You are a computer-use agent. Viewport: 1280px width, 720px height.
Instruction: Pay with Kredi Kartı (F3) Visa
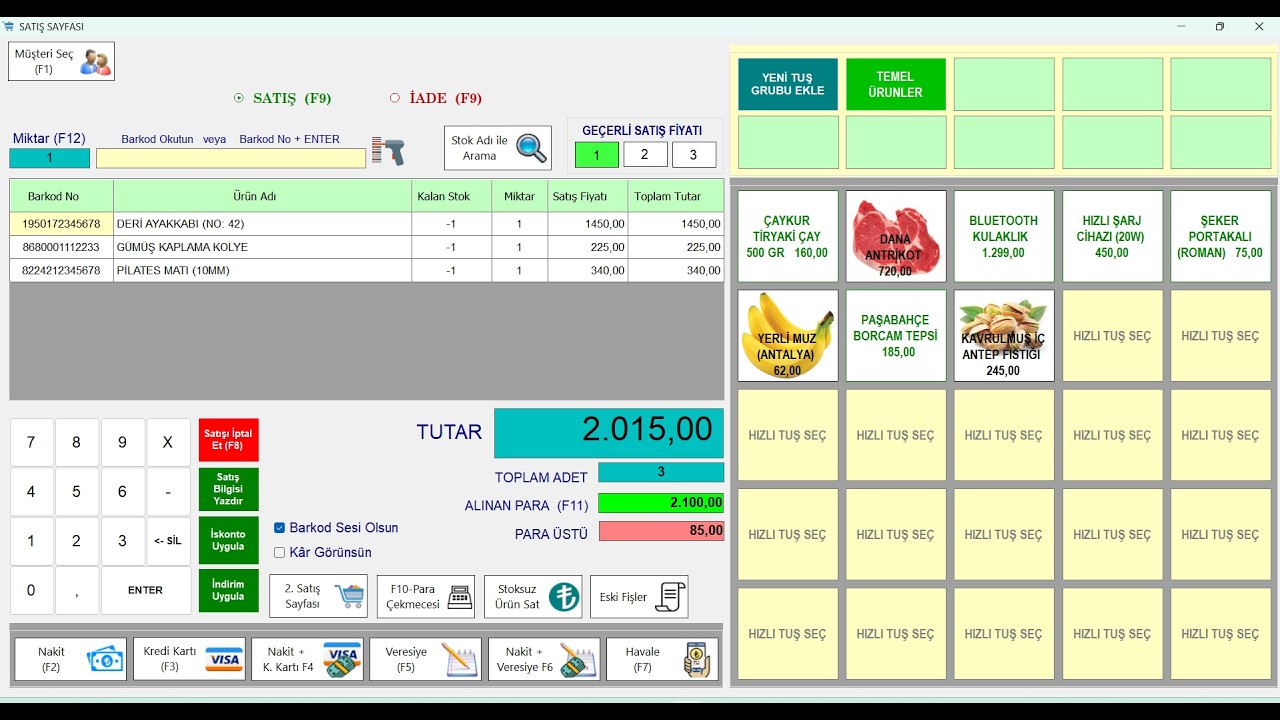189,659
